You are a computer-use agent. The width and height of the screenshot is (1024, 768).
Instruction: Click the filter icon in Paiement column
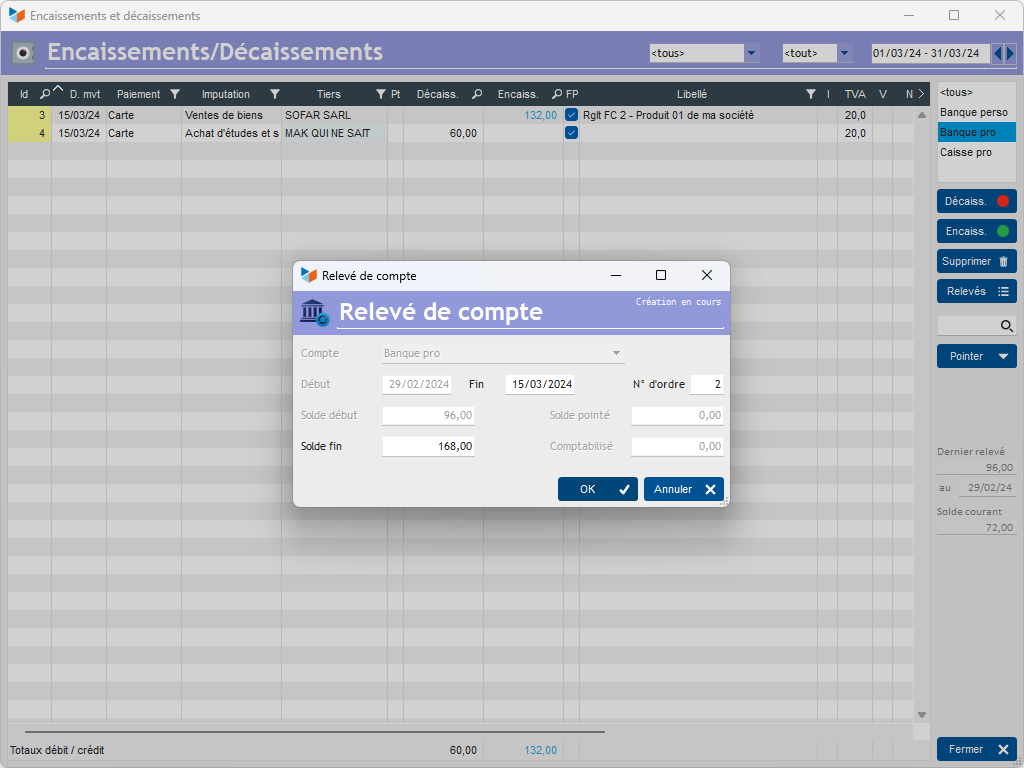pyautogui.click(x=175, y=94)
